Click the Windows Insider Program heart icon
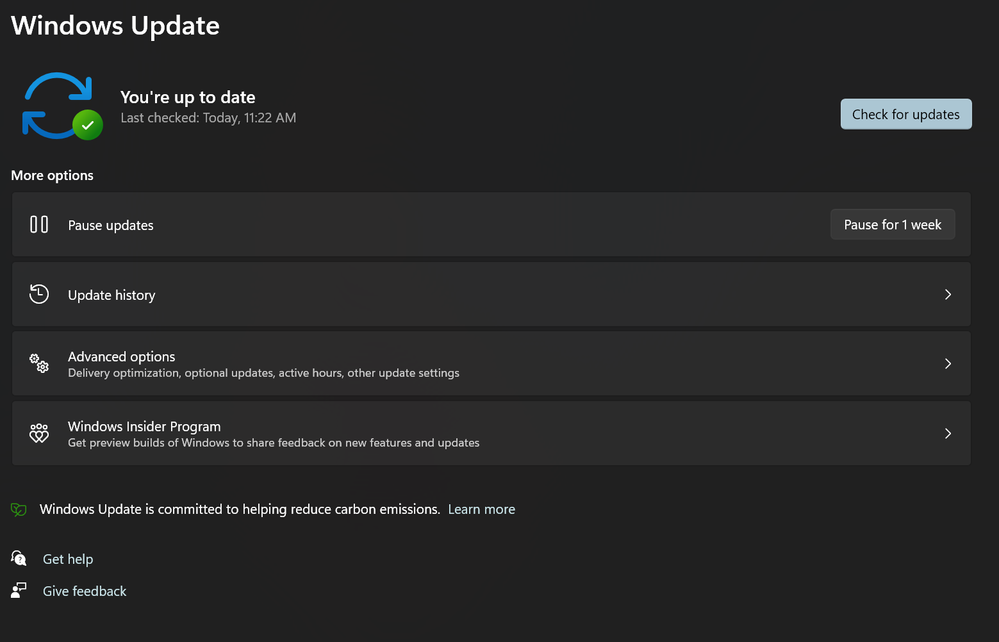The width and height of the screenshot is (999, 642). coord(38,433)
